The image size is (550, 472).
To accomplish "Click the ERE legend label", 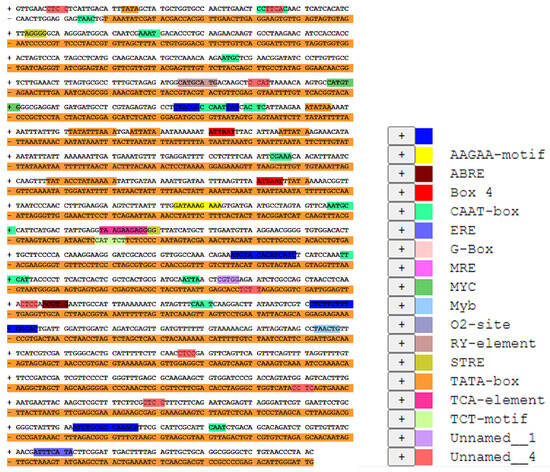I will pos(463,230).
